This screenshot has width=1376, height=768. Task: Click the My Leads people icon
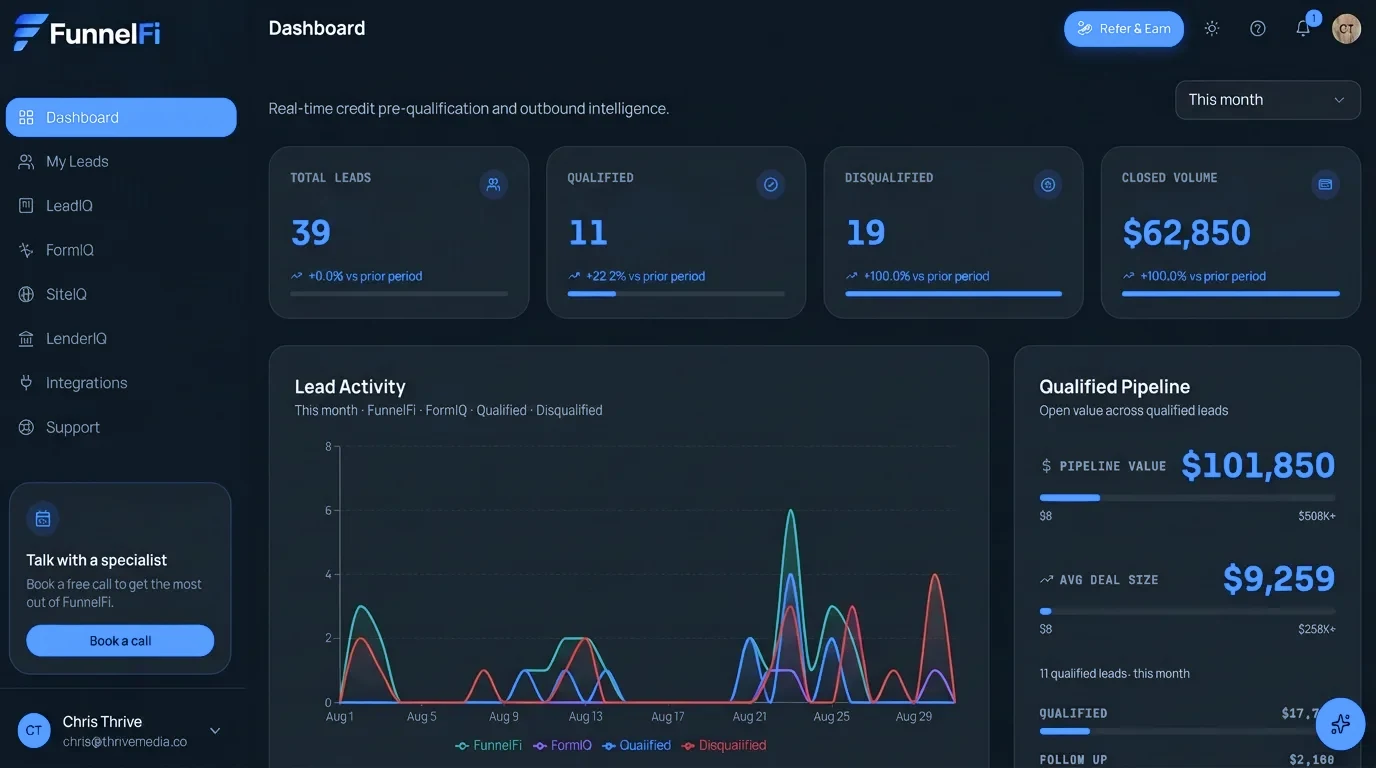tap(26, 162)
